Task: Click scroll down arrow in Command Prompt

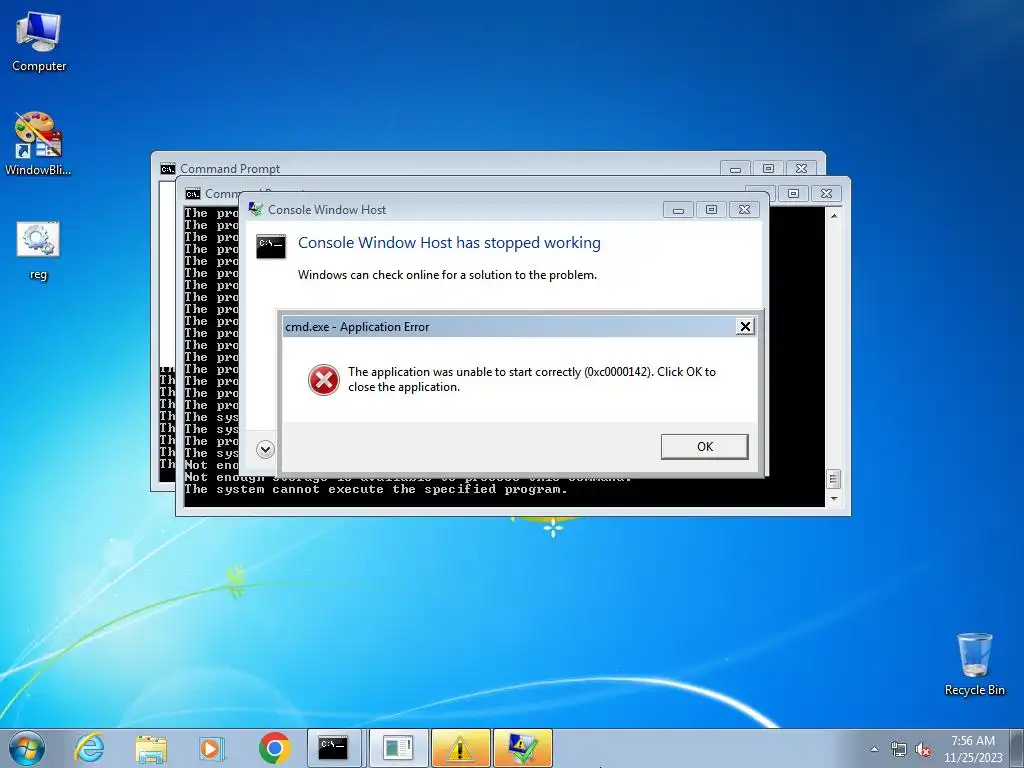Action: tap(834, 499)
